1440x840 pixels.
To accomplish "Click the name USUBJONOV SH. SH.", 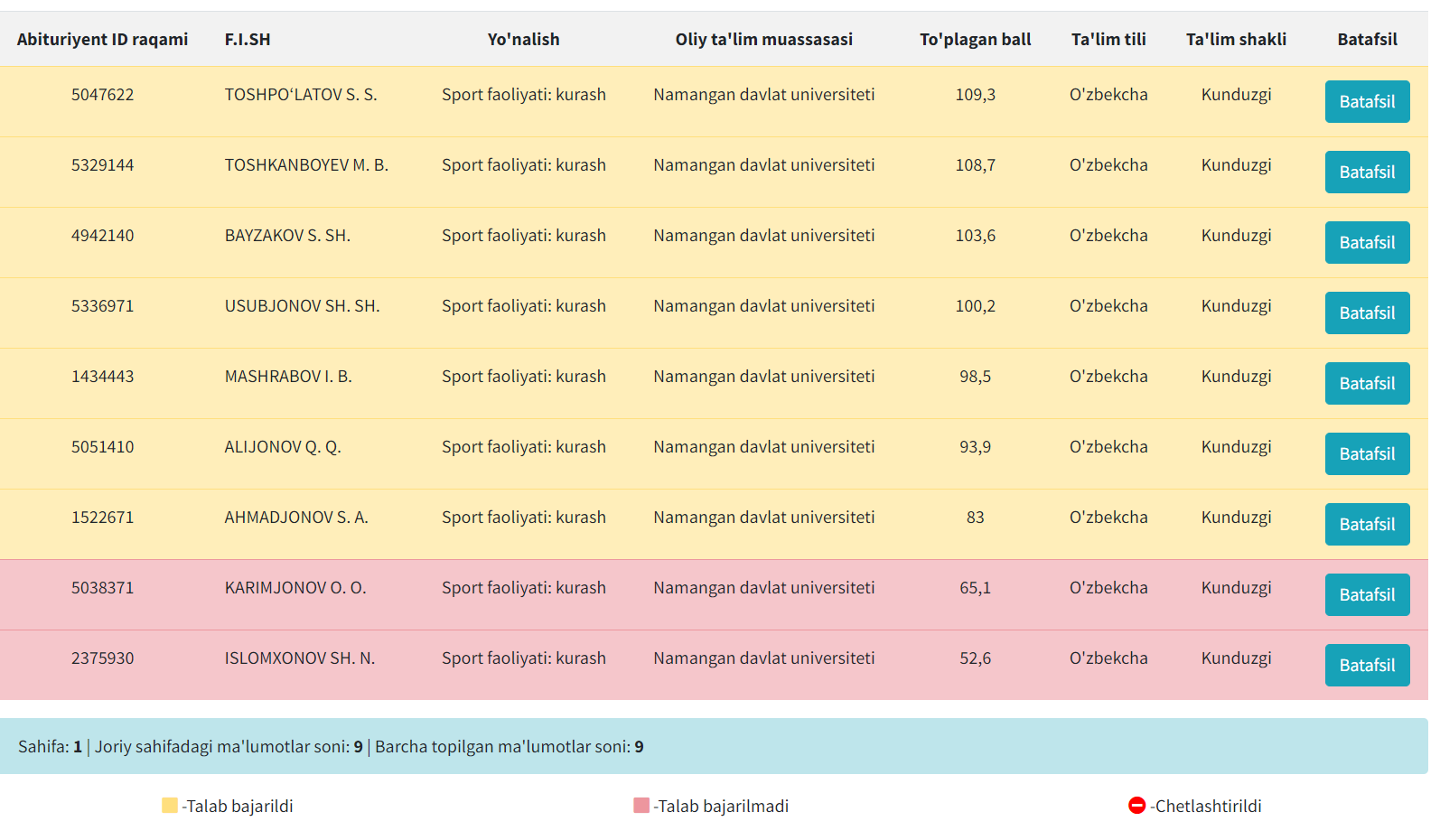I will click(302, 306).
